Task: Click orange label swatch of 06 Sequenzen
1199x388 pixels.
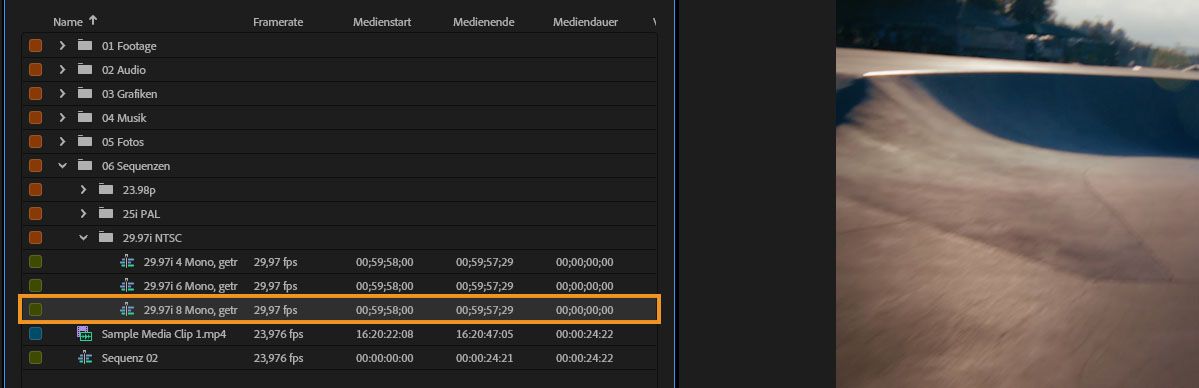Action: [x=35, y=165]
